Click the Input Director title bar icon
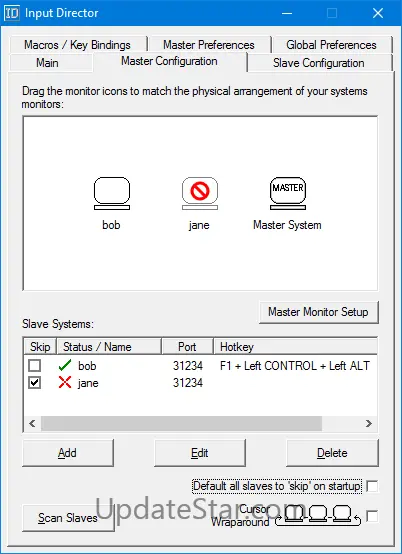Viewport: 402px width, 554px height. [x=11, y=13]
